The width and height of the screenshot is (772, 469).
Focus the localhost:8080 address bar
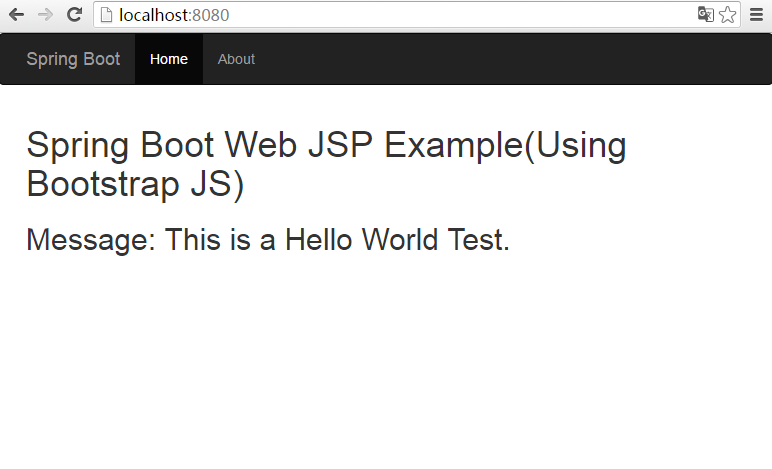417,15
